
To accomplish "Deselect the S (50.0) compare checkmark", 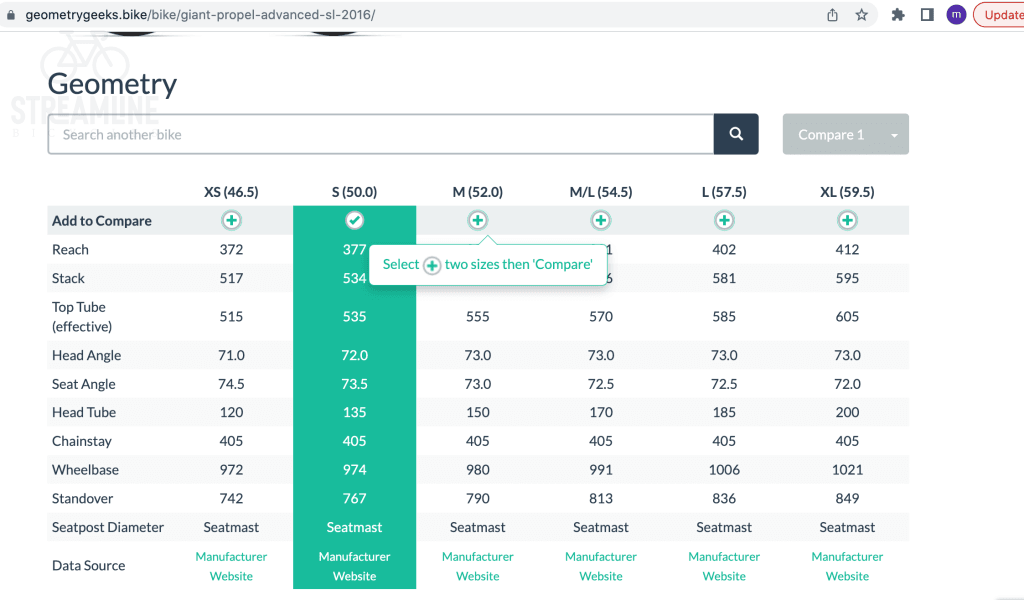I will coord(354,220).
